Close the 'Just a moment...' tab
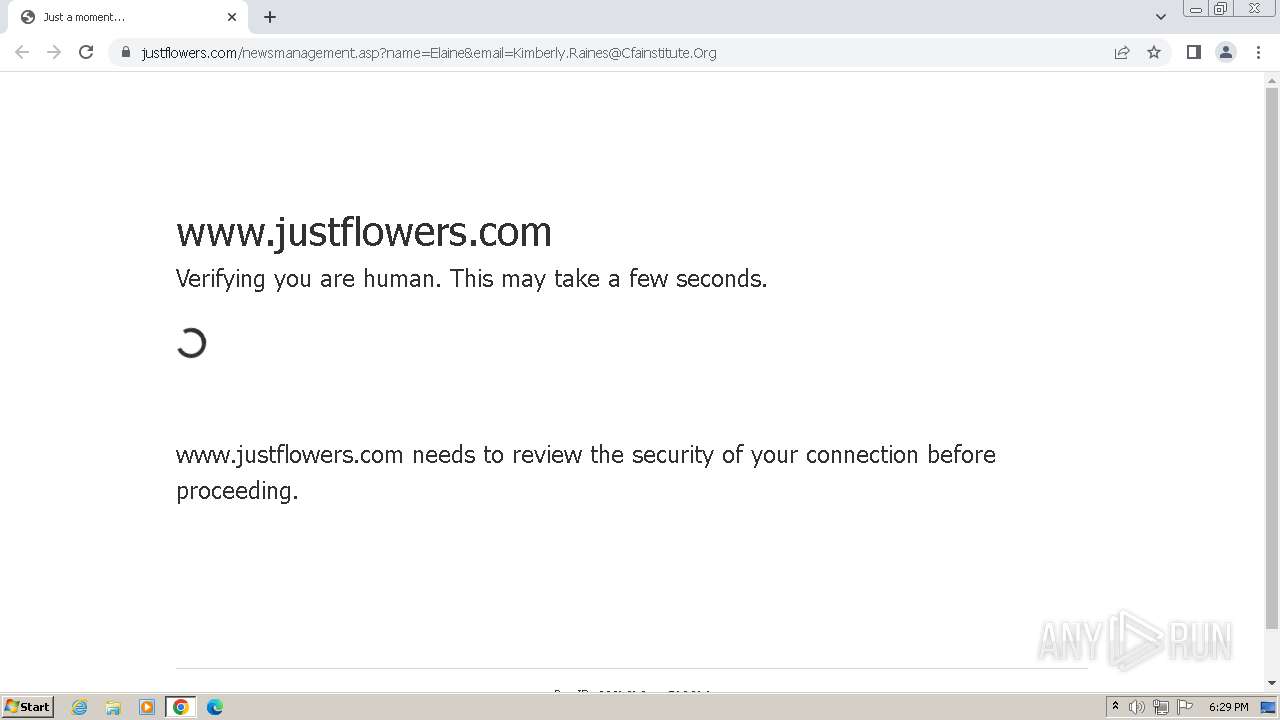The image size is (1280, 720). (x=232, y=17)
